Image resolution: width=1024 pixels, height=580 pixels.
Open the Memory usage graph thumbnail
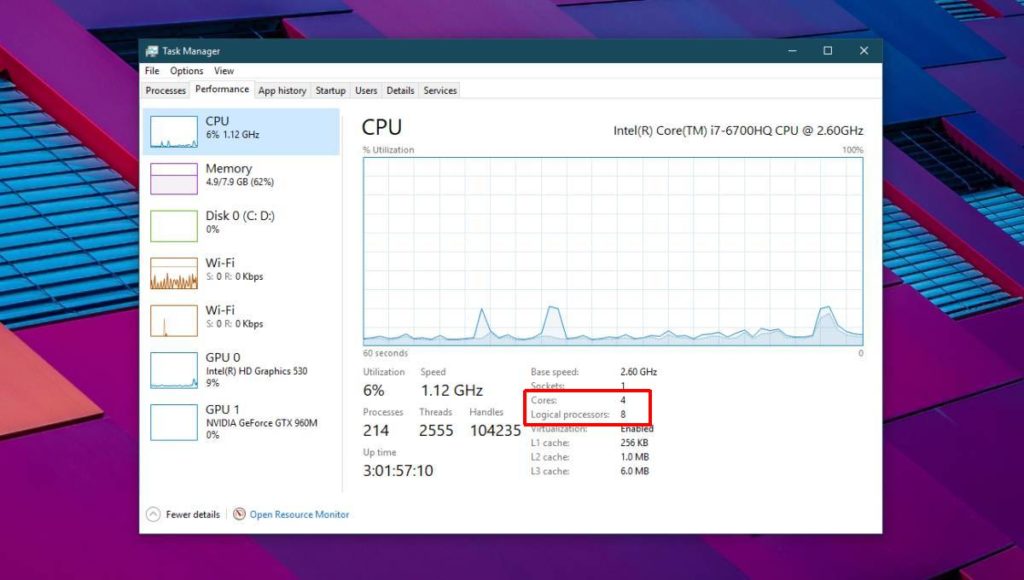174,179
